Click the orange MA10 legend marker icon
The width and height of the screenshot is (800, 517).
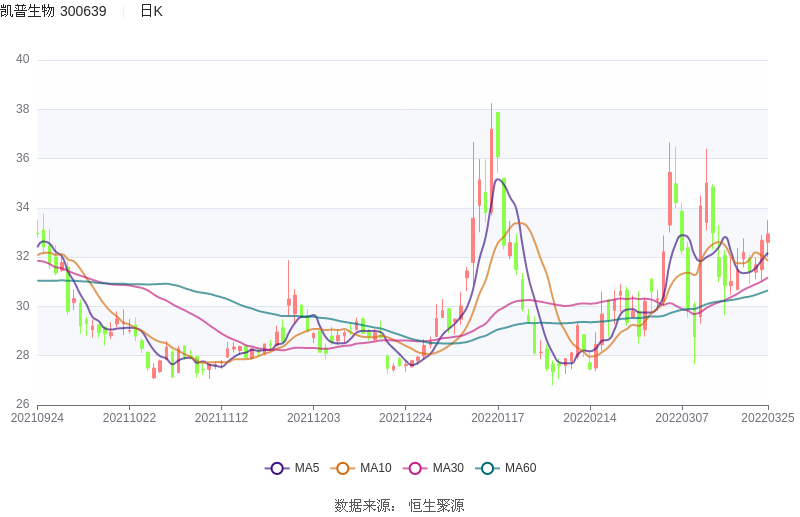pyautogui.click(x=343, y=468)
